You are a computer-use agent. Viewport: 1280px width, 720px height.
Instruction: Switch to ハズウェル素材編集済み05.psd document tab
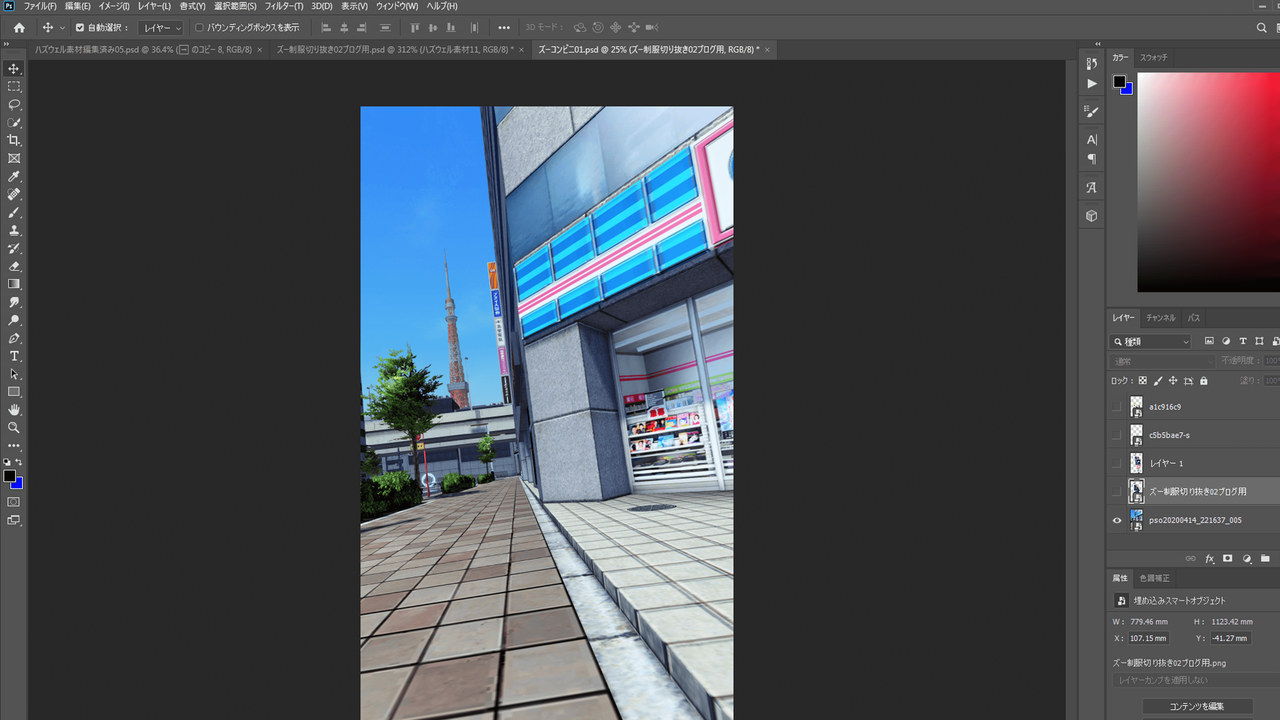click(146, 49)
